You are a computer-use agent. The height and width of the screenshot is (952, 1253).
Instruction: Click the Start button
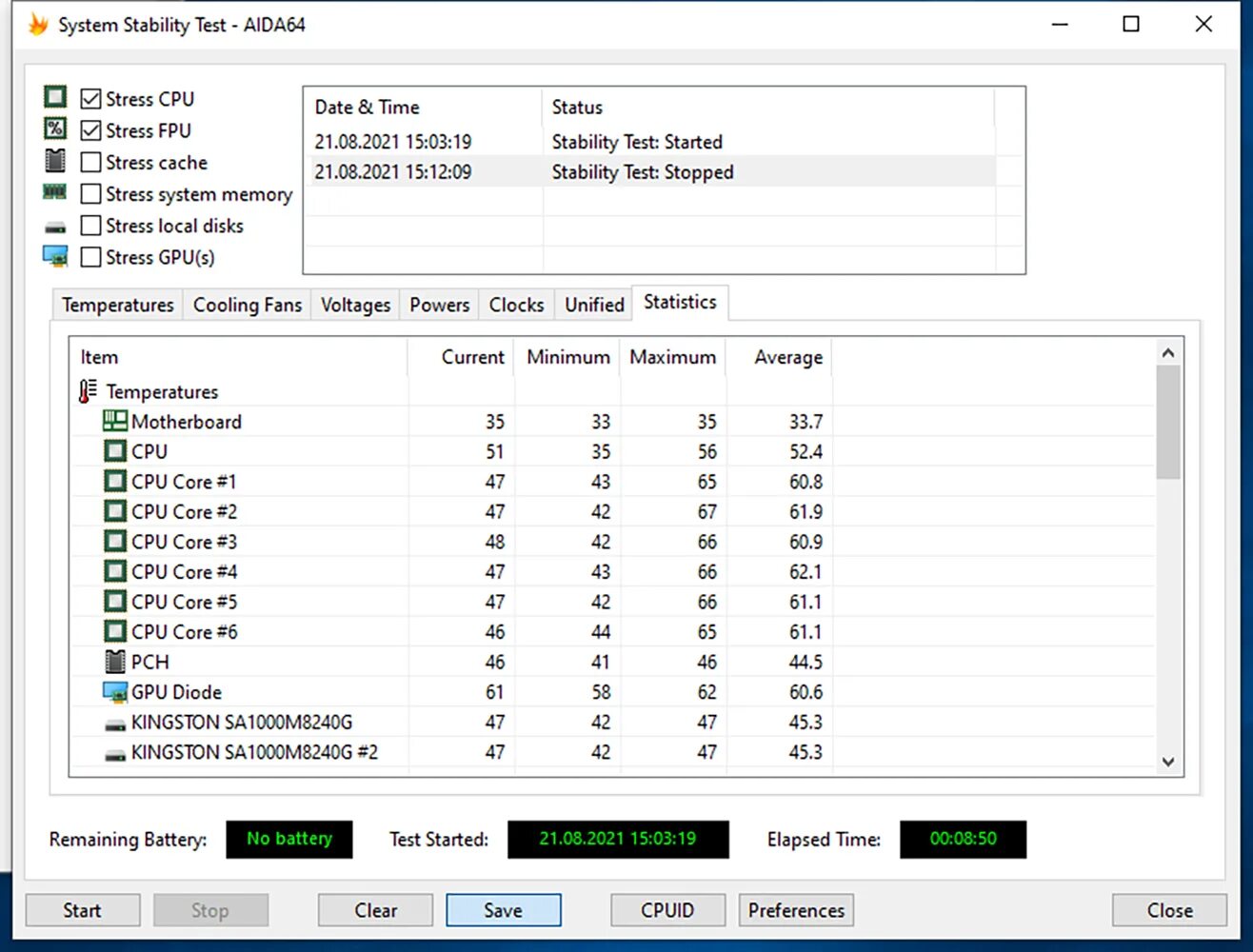click(x=83, y=910)
